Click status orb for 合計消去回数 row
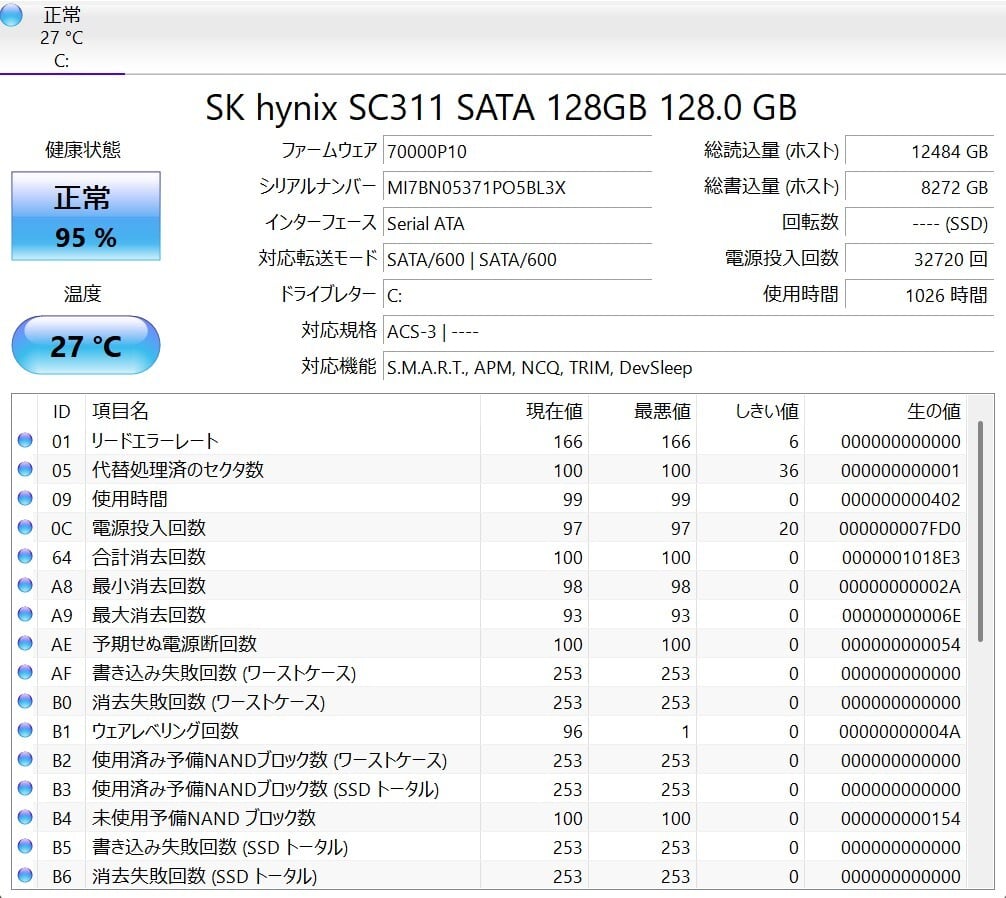The height and width of the screenshot is (898, 1006). [25, 557]
